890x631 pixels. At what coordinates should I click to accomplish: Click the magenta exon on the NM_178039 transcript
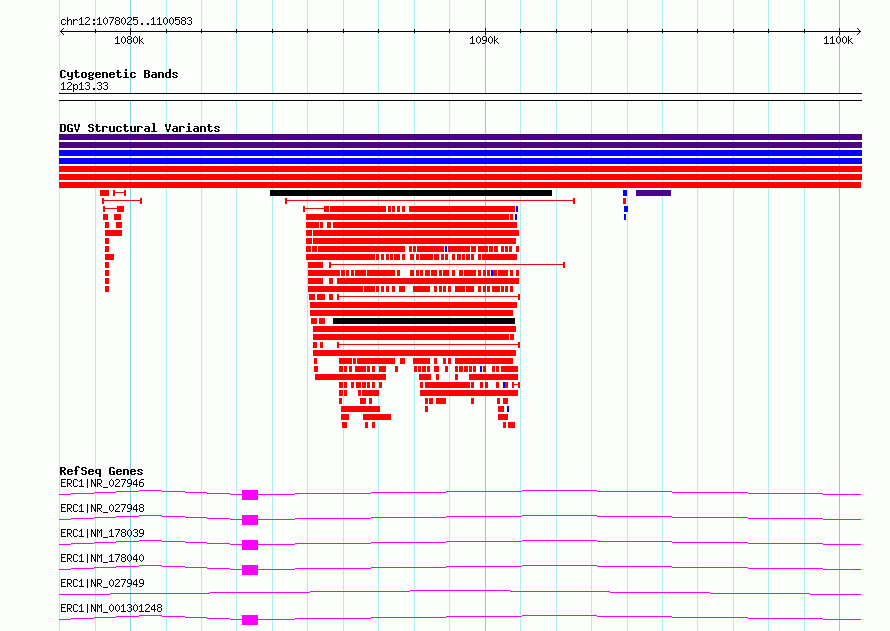pyautogui.click(x=250, y=545)
